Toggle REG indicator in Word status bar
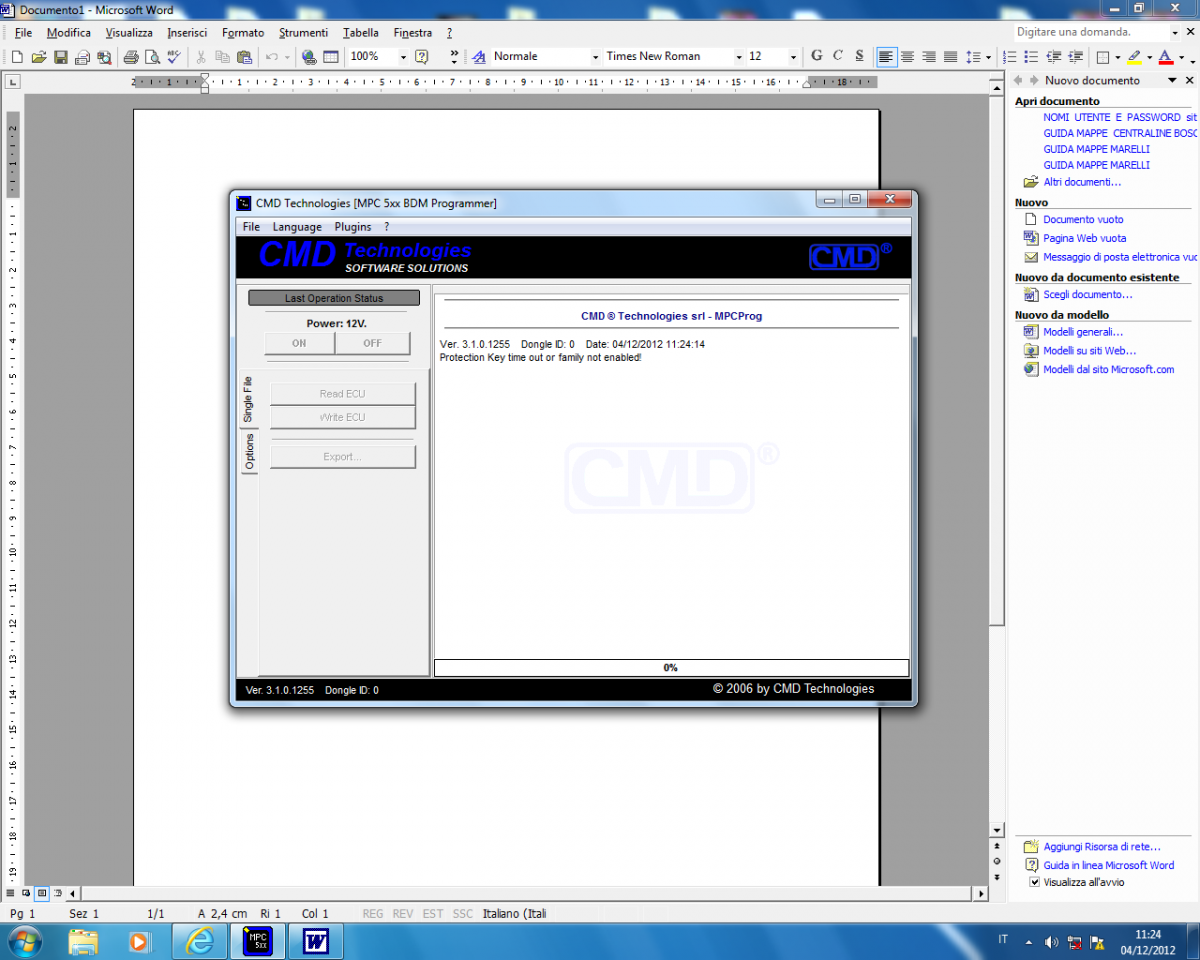The image size is (1200, 960). click(372, 913)
